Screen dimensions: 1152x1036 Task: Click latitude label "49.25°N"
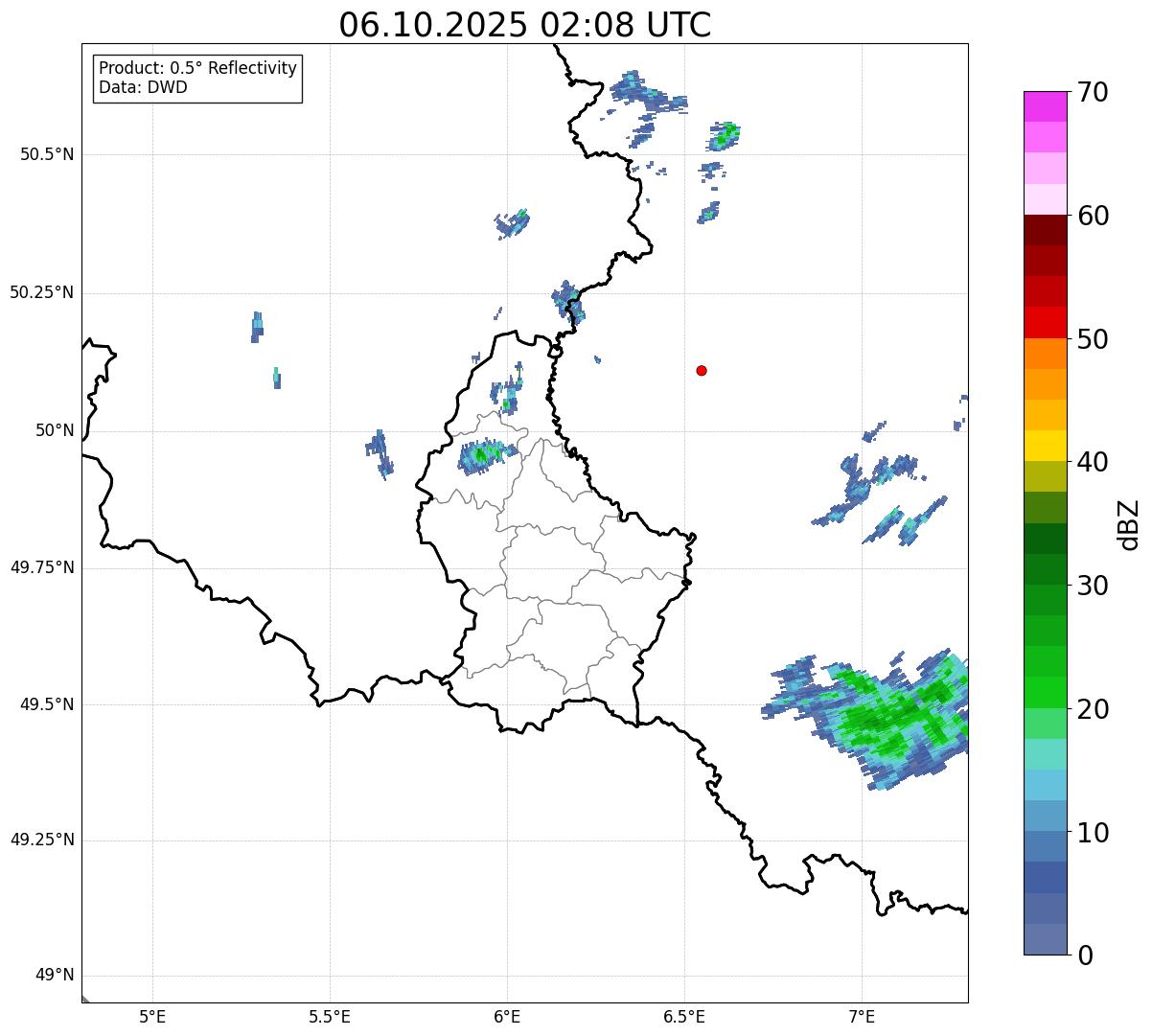[x=42, y=840]
